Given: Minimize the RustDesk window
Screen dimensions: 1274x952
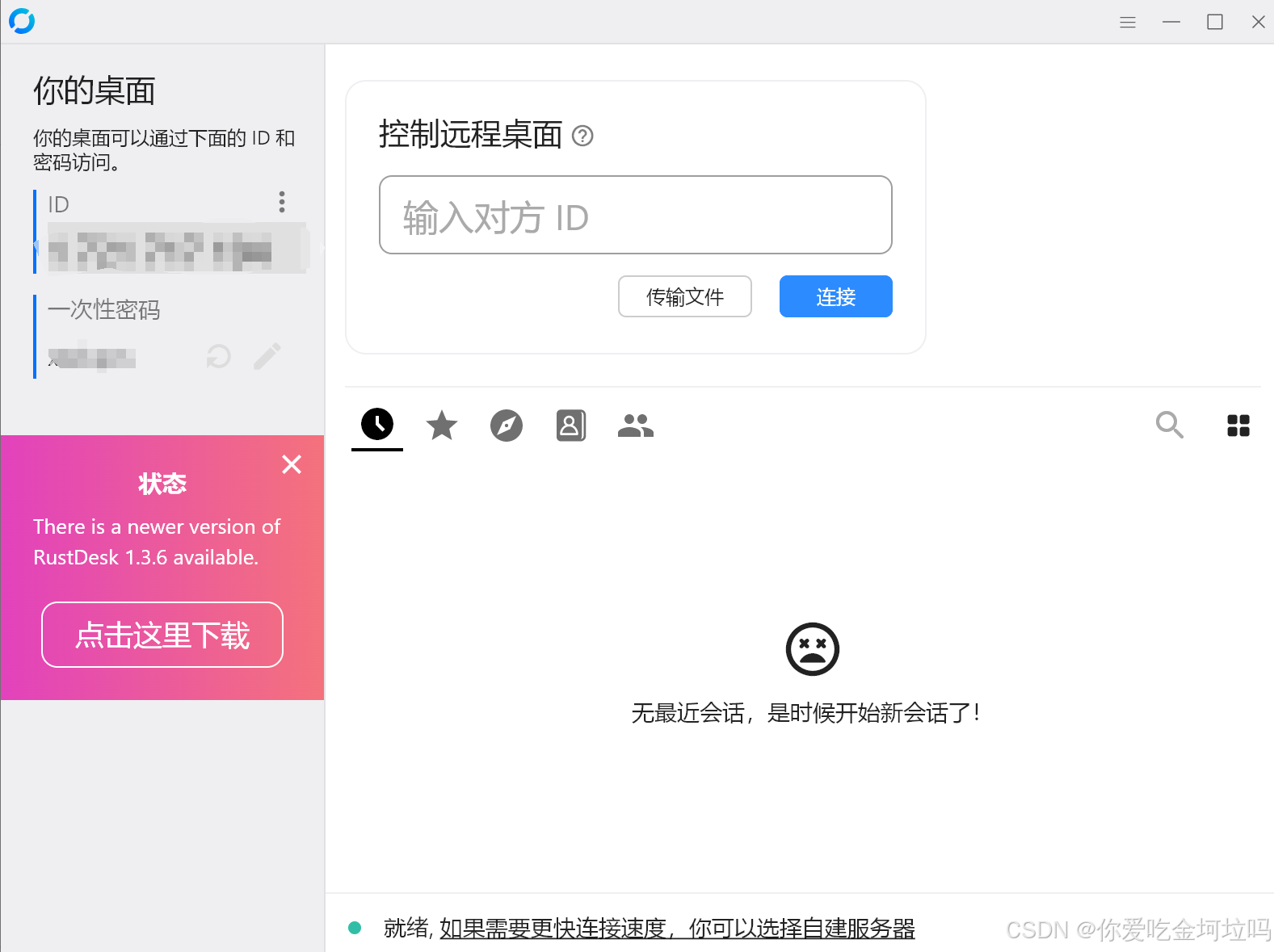Looking at the screenshot, I should pyautogui.click(x=1171, y=23).
